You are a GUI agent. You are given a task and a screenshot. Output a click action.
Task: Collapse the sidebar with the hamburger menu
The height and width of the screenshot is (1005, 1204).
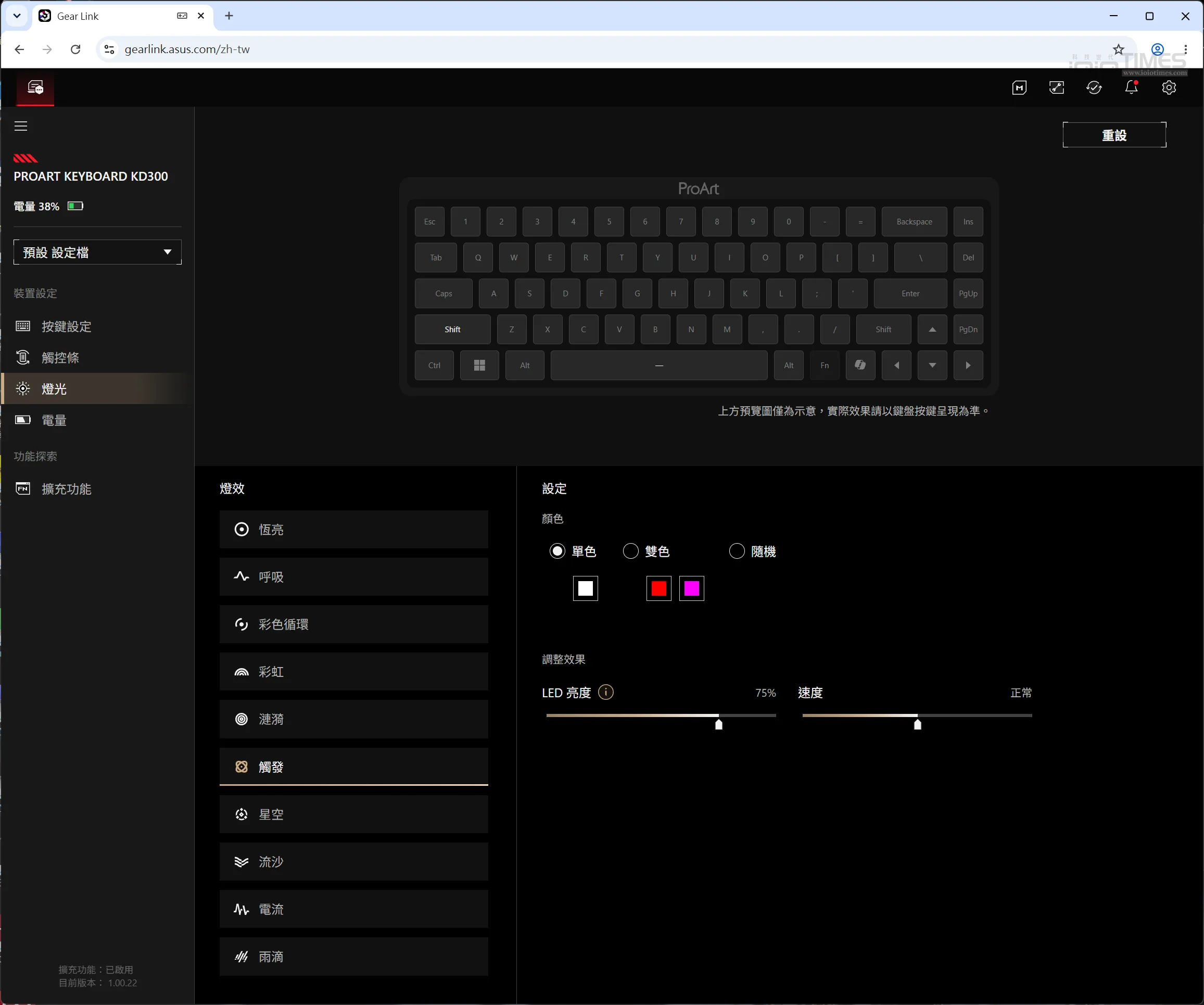pyautogui.click(x=21, y=126)
